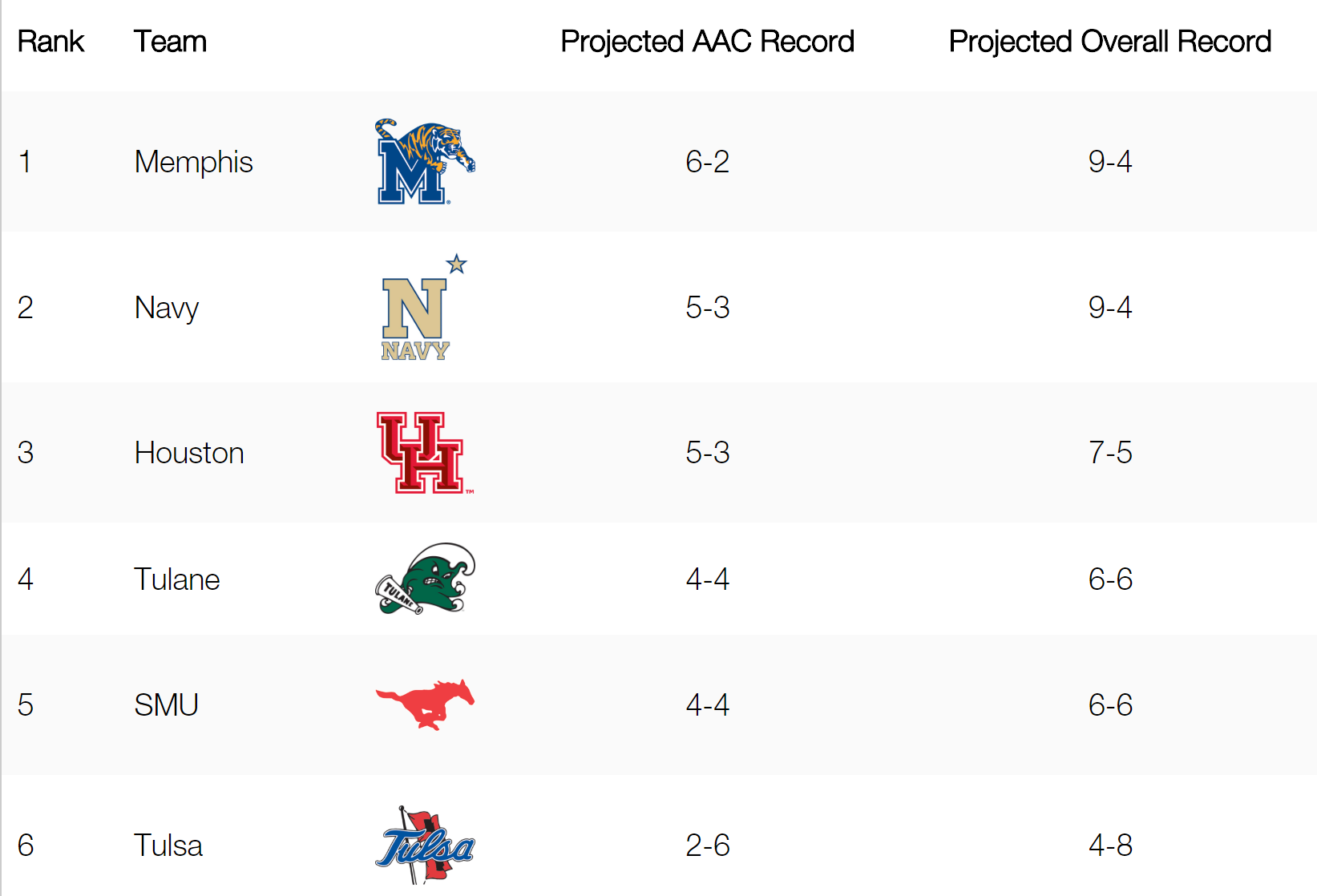The width and height of the screenshot is (1317, 896).
Task: Select the Rank column header
Action: pyautogui.click(x=50, y=42)
